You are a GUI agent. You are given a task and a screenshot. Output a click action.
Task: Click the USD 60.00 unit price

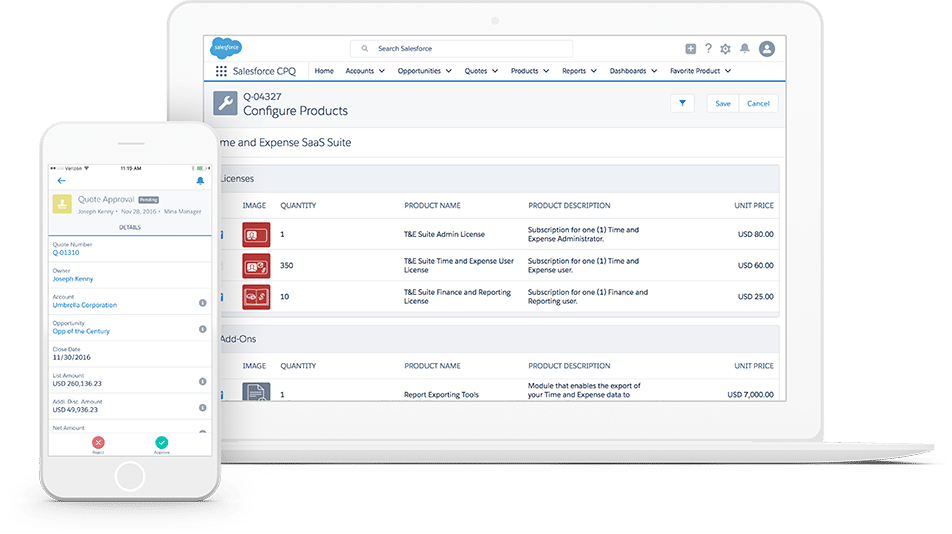point(755,266)
